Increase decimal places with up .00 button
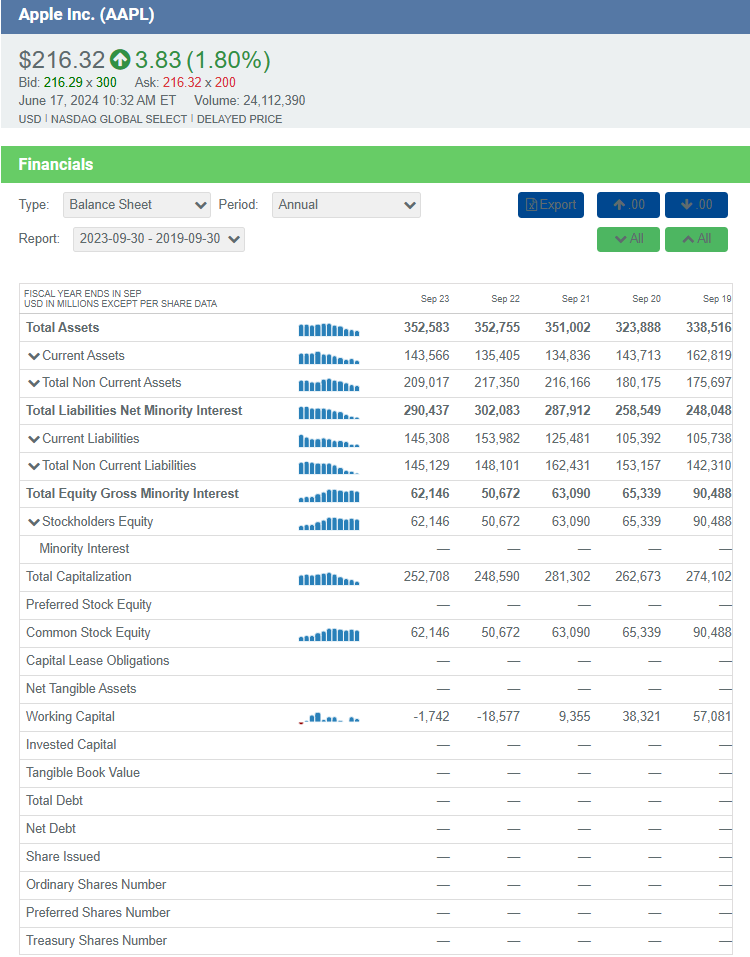Image resolution: width=750 pixels, height=957 pixels. pos(628,204)
